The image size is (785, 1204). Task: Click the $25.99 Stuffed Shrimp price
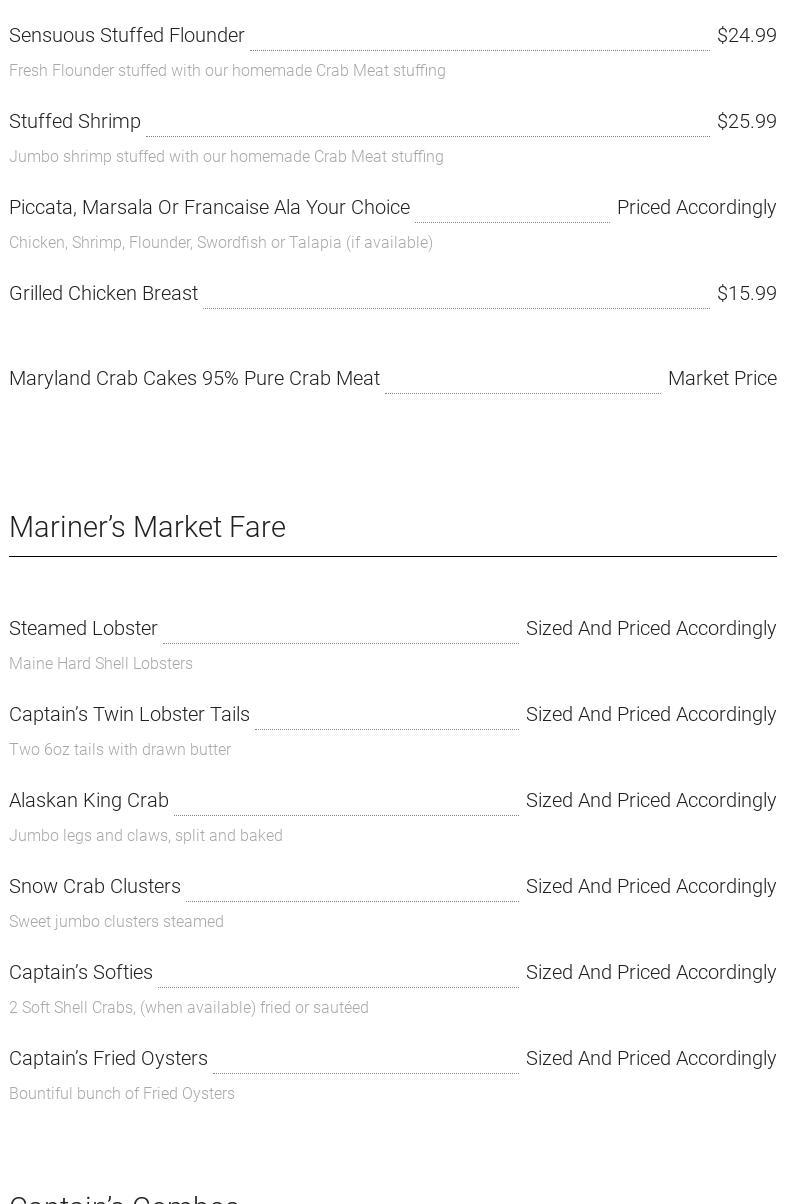pyautogui.click(x=746, y=122)
